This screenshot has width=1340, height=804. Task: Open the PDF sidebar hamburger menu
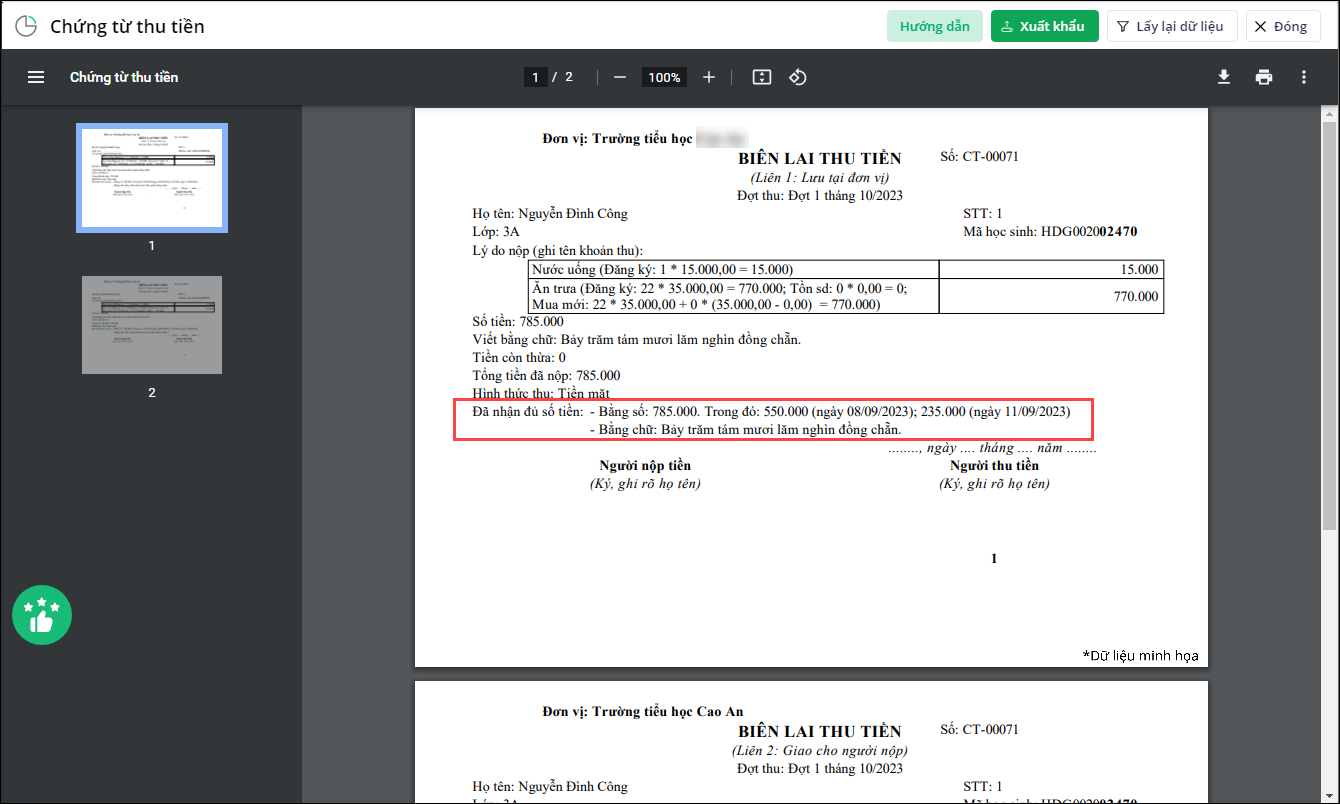coord(36,77)
